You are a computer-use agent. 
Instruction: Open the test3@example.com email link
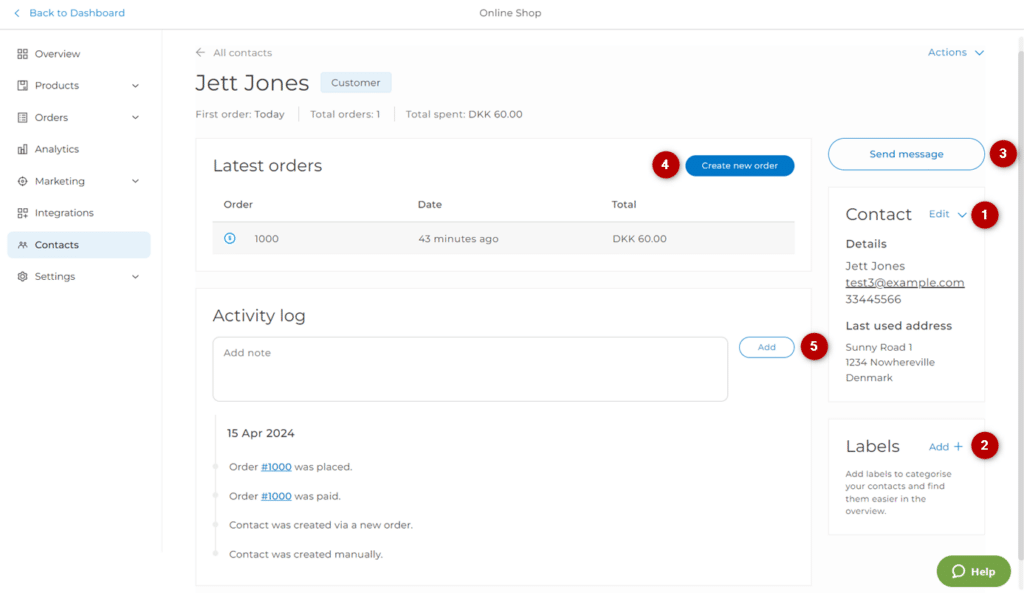(x=904, y=283)
